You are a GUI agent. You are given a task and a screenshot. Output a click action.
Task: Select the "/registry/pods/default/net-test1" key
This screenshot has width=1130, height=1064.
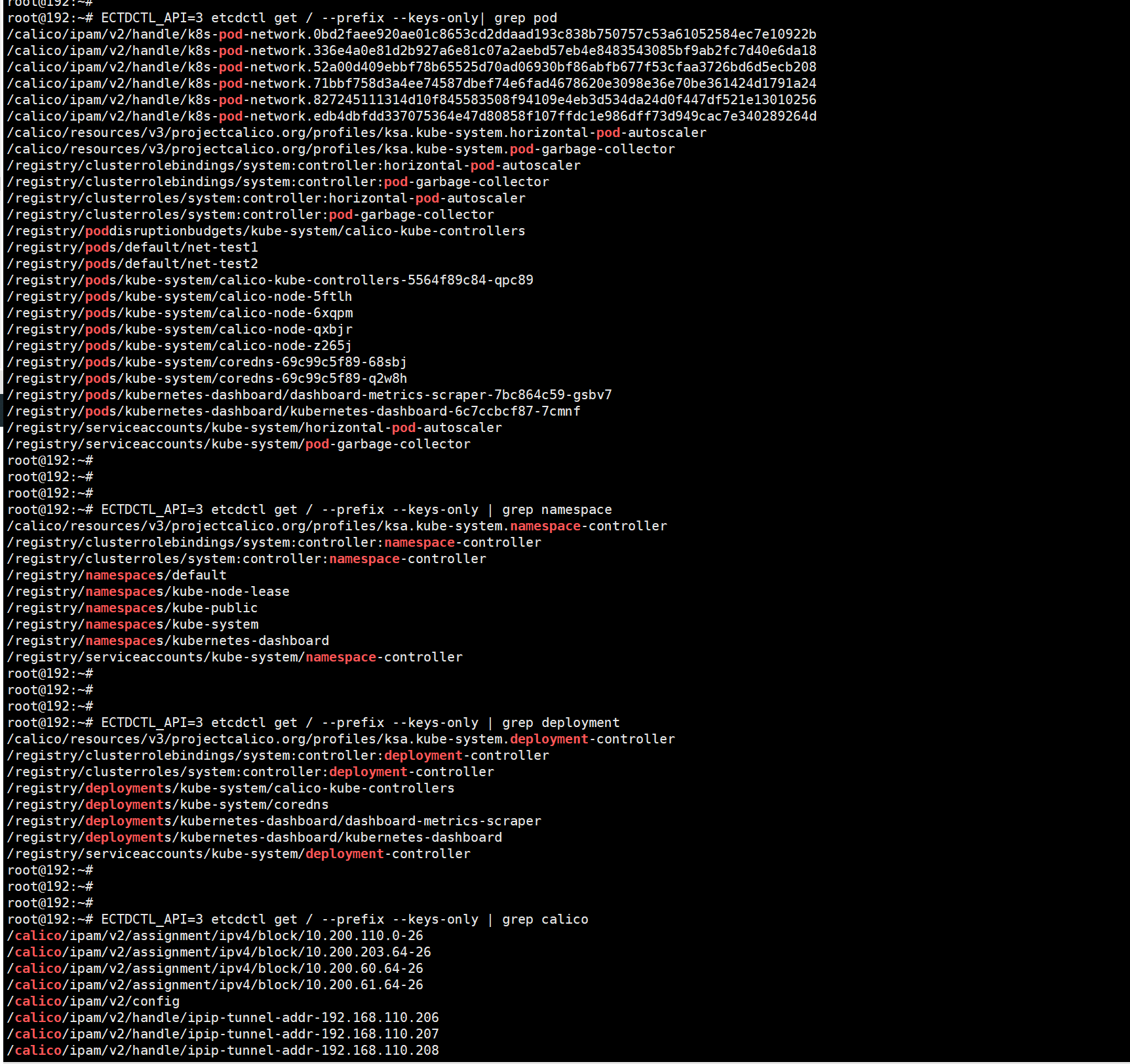(x=132, y=247)
